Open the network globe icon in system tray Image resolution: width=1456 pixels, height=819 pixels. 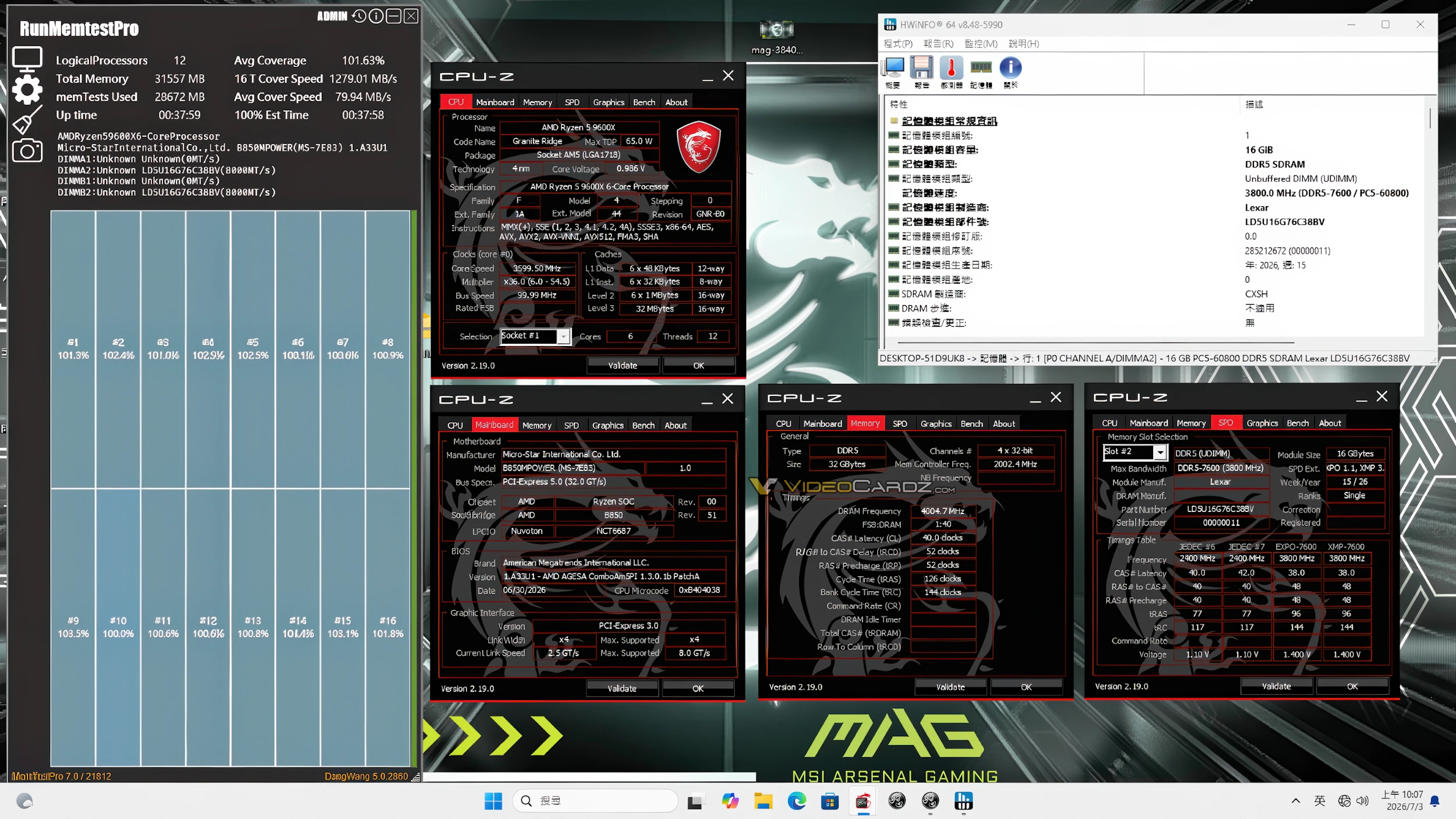1344,801
